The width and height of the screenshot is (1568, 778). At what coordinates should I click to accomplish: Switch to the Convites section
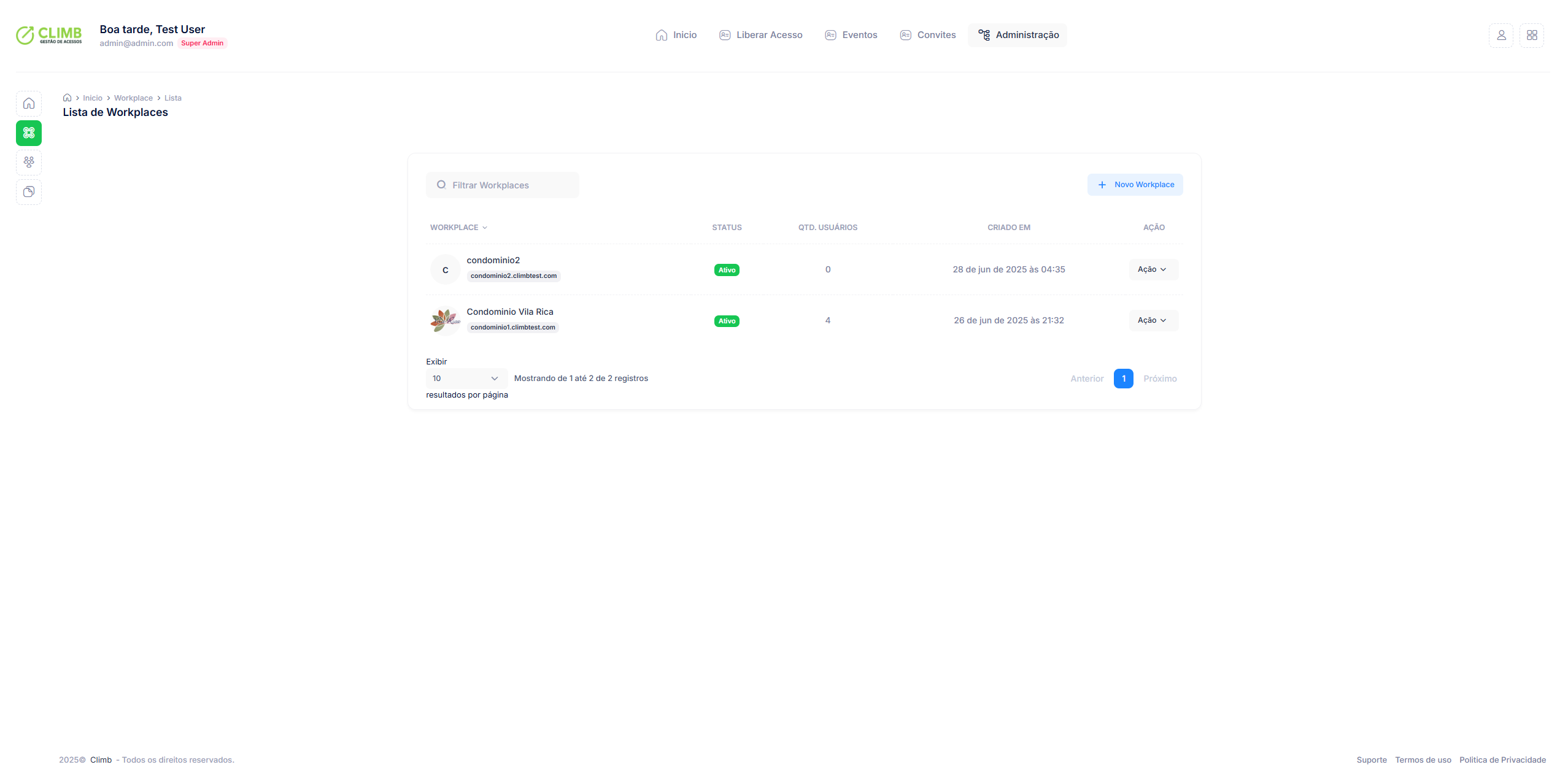coord(927,35)
